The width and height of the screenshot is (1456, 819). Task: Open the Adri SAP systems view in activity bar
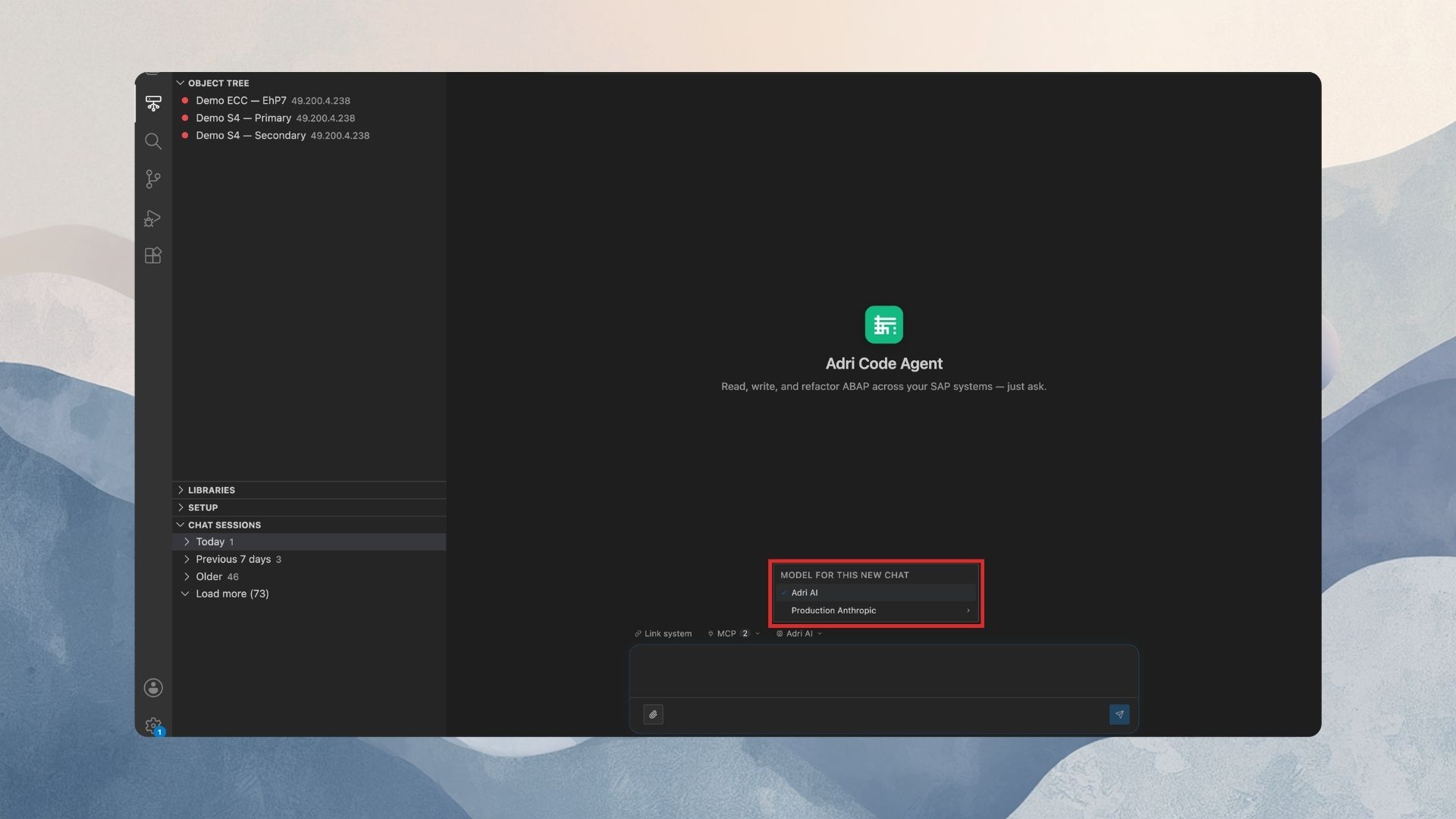[153, 103]
